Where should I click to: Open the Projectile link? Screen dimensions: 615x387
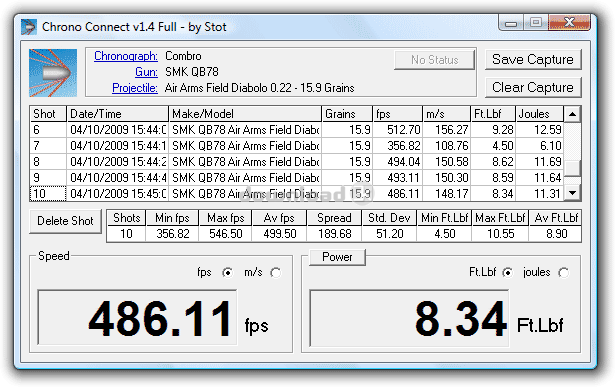pos(135,88)
